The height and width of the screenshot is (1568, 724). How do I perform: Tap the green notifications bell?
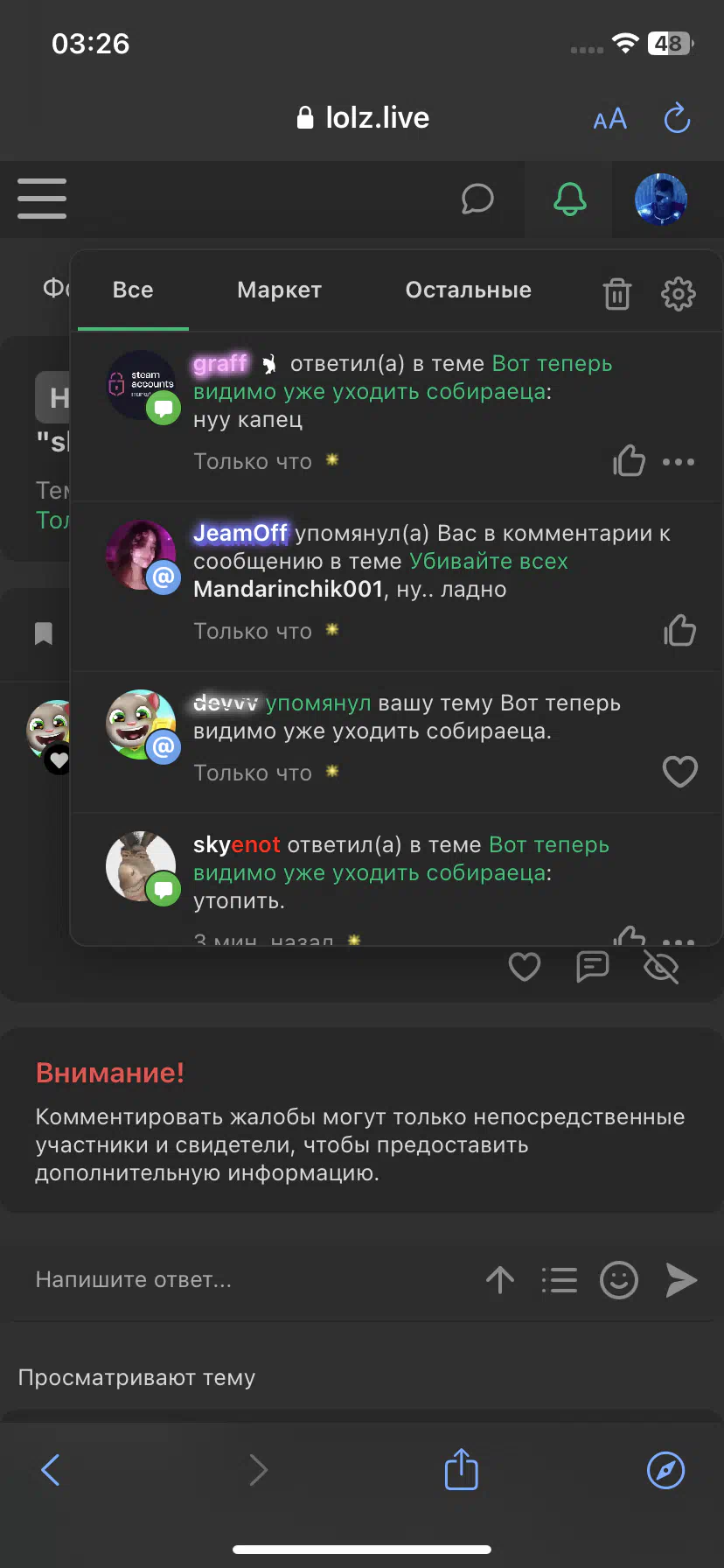569,199
